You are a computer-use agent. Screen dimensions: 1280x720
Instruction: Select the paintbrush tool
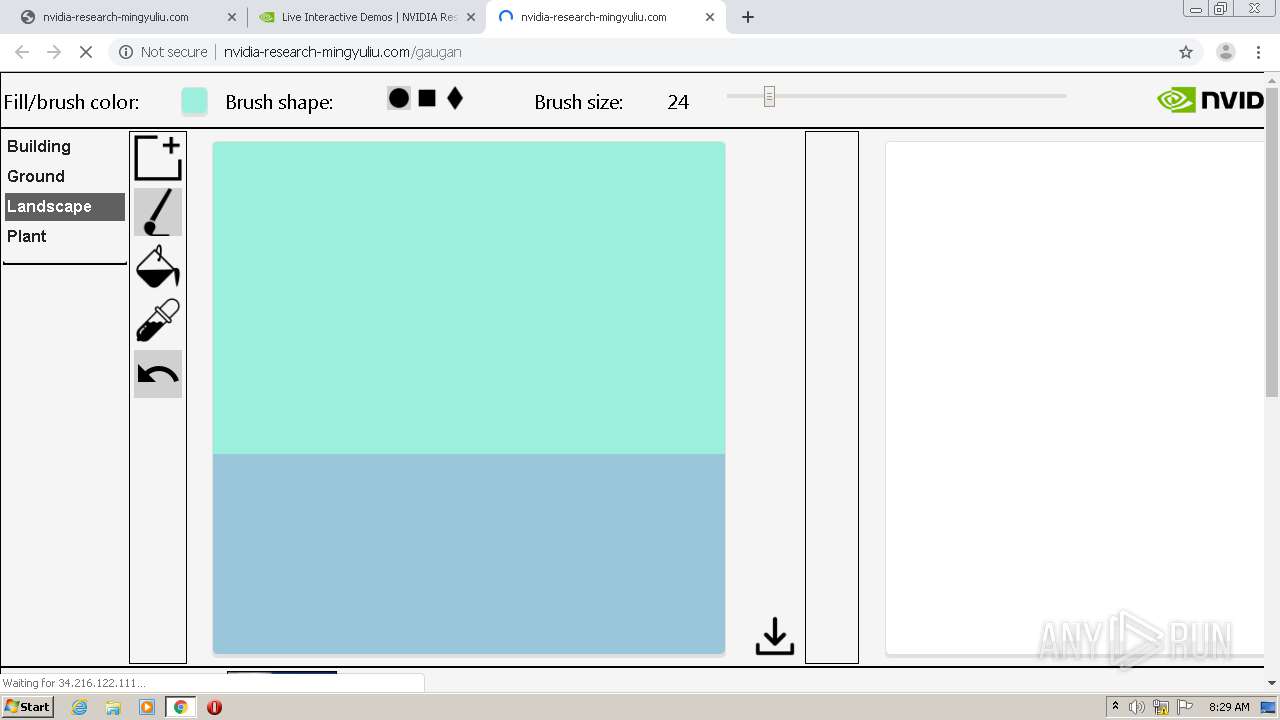coord(158,212)
